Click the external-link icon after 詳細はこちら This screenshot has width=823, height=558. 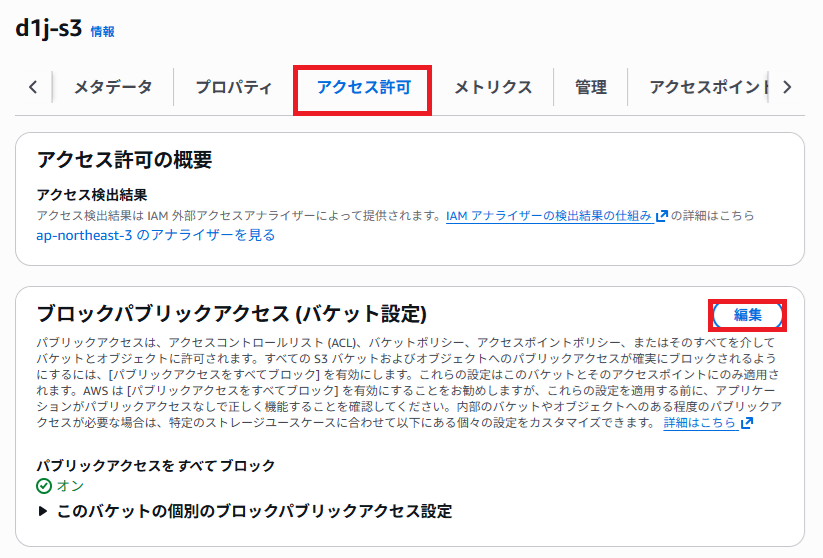click(747, 424)
